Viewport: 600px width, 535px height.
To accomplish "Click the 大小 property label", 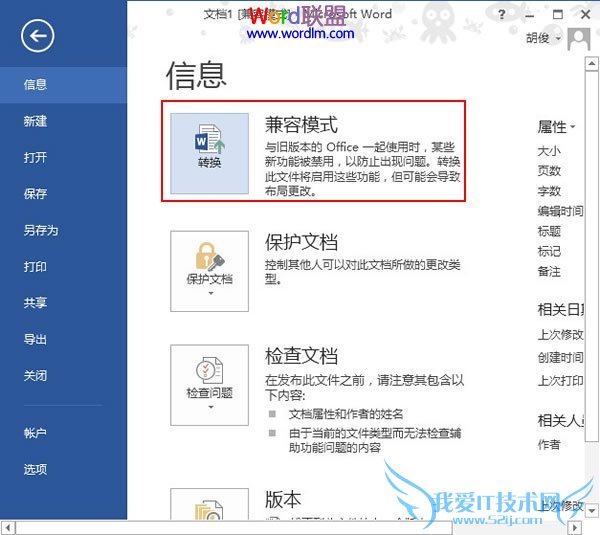I will click(x=549, y=151).
